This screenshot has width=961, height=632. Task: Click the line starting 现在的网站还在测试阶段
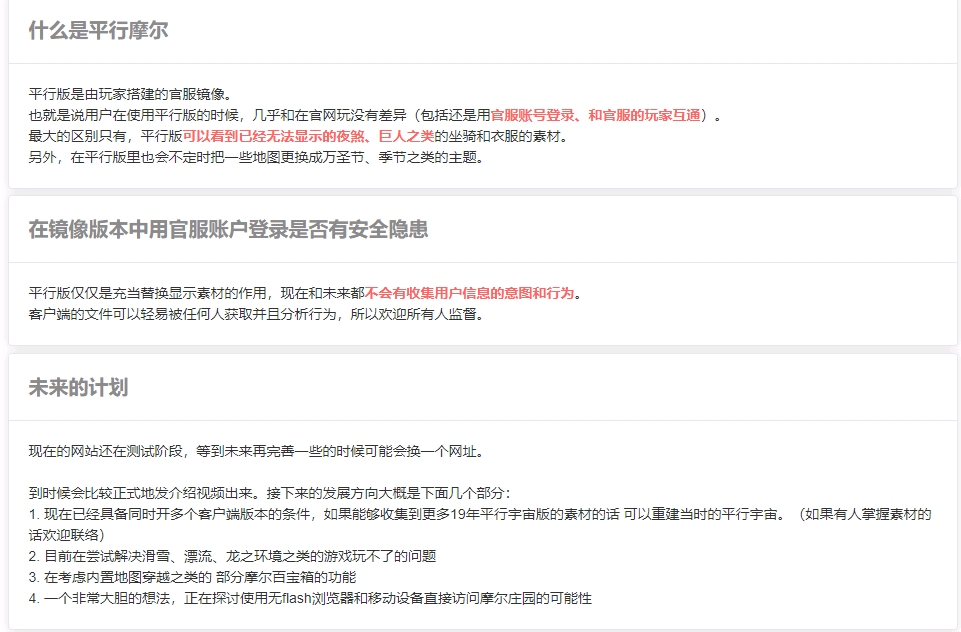pyautogui.click(x=257, y=452)
